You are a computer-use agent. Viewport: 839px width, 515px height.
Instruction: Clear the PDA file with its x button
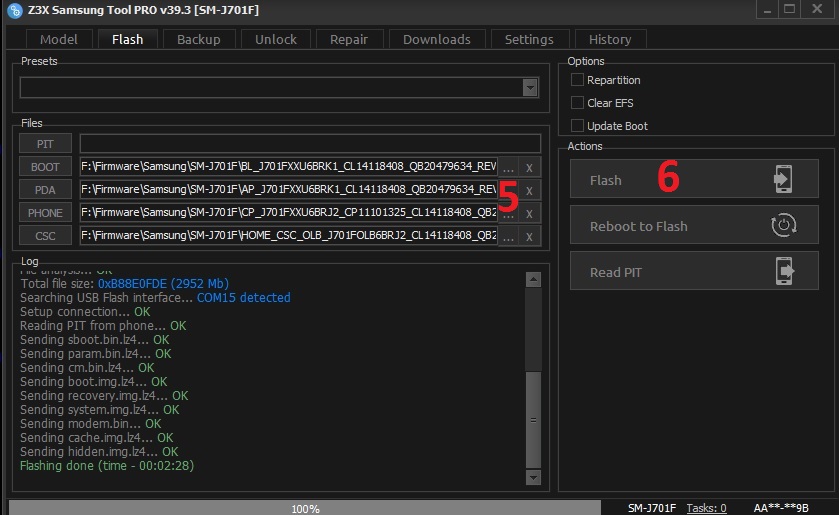coord(529,190)
